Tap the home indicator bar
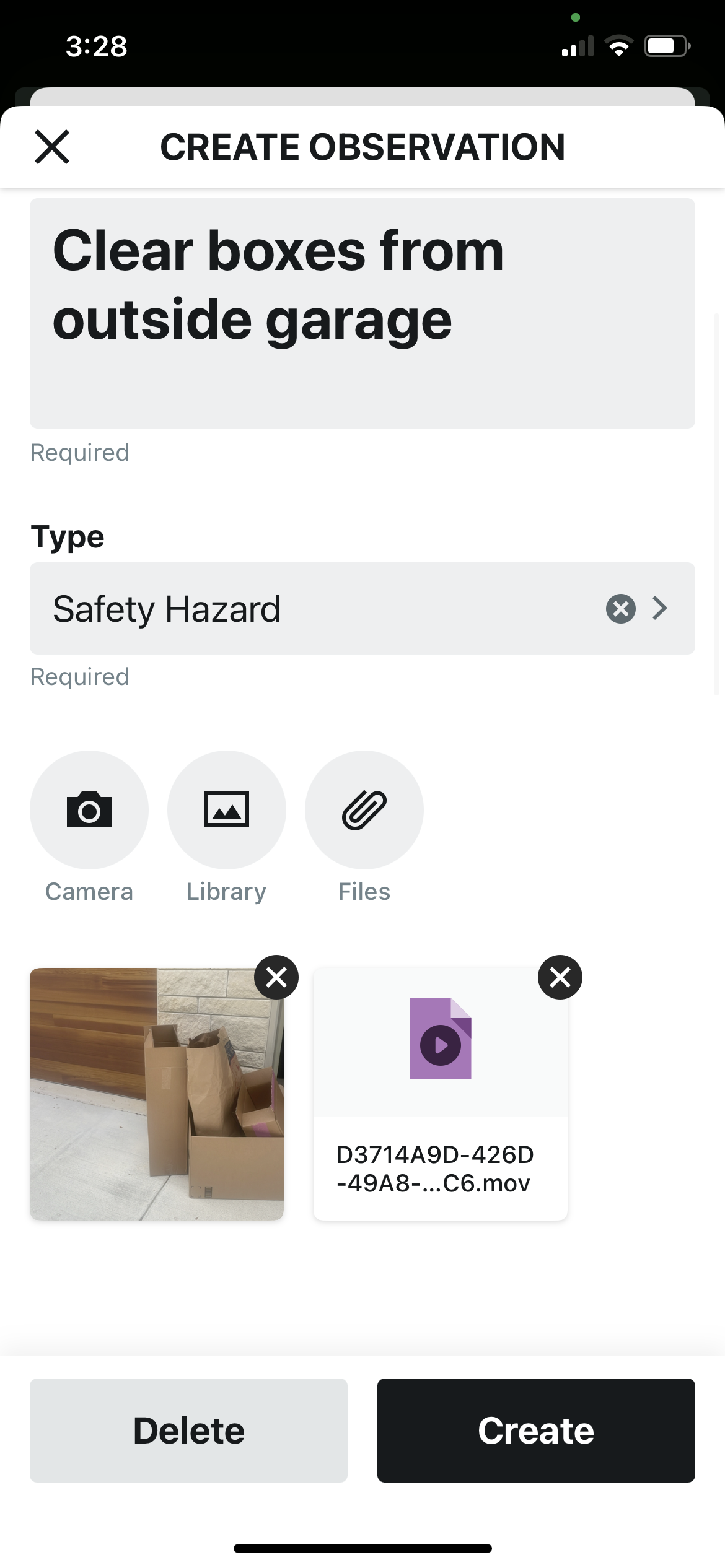This screenshot has width=725, height=1568. pyautogui.click(x=362, y=1548)
